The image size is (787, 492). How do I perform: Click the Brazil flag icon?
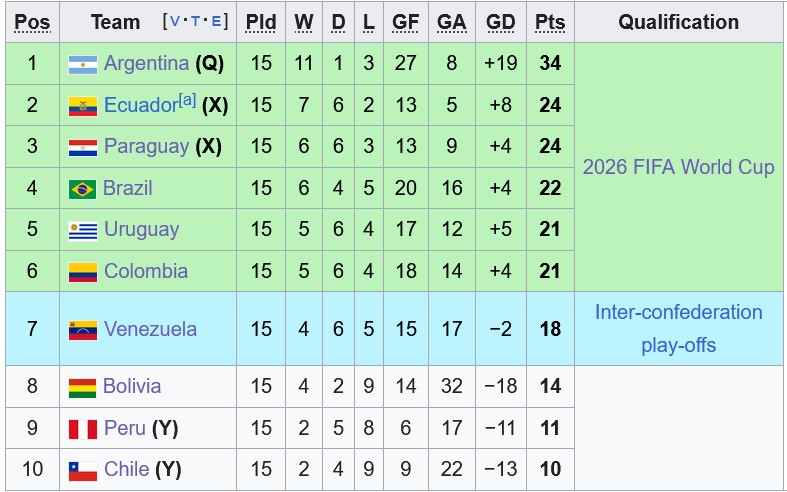(x=82, y=189)
